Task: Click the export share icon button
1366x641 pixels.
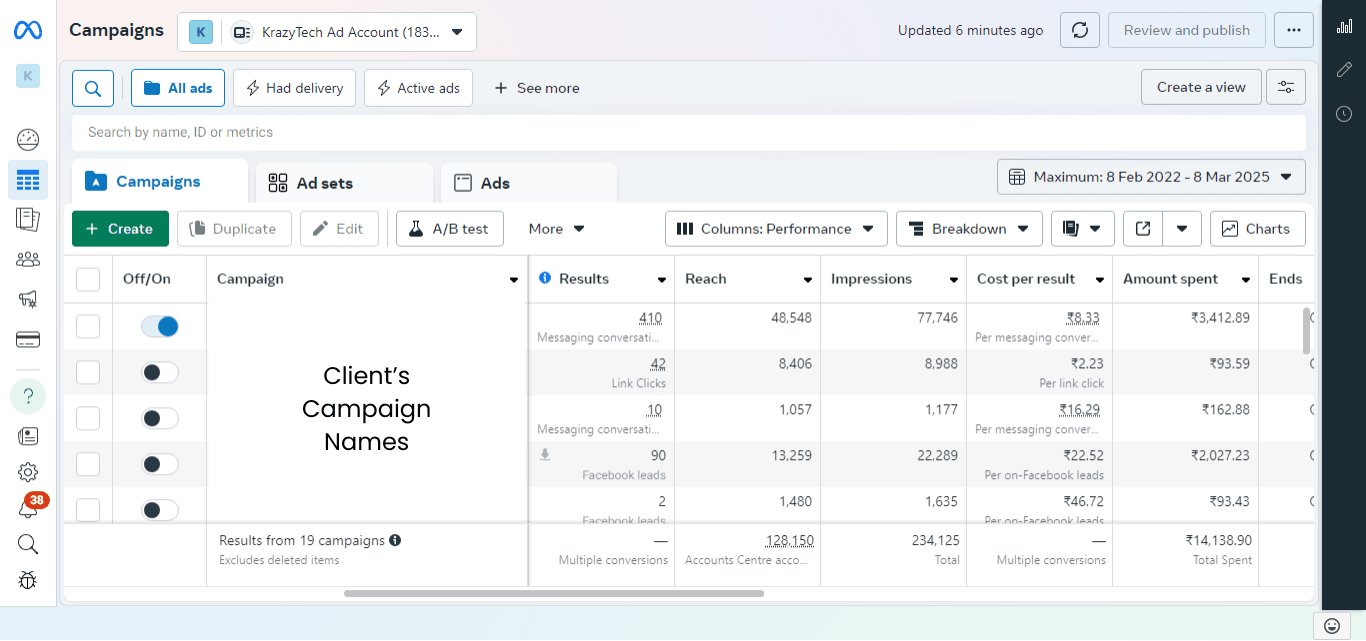Action: (x=1143, y=229)
